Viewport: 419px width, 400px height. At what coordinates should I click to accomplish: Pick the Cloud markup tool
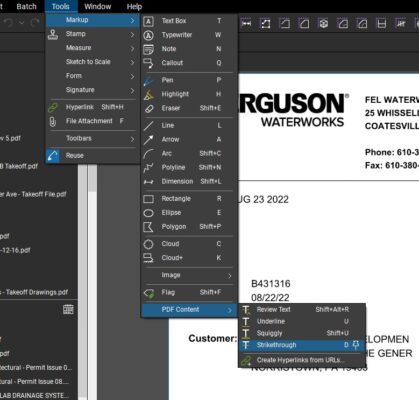189,244
